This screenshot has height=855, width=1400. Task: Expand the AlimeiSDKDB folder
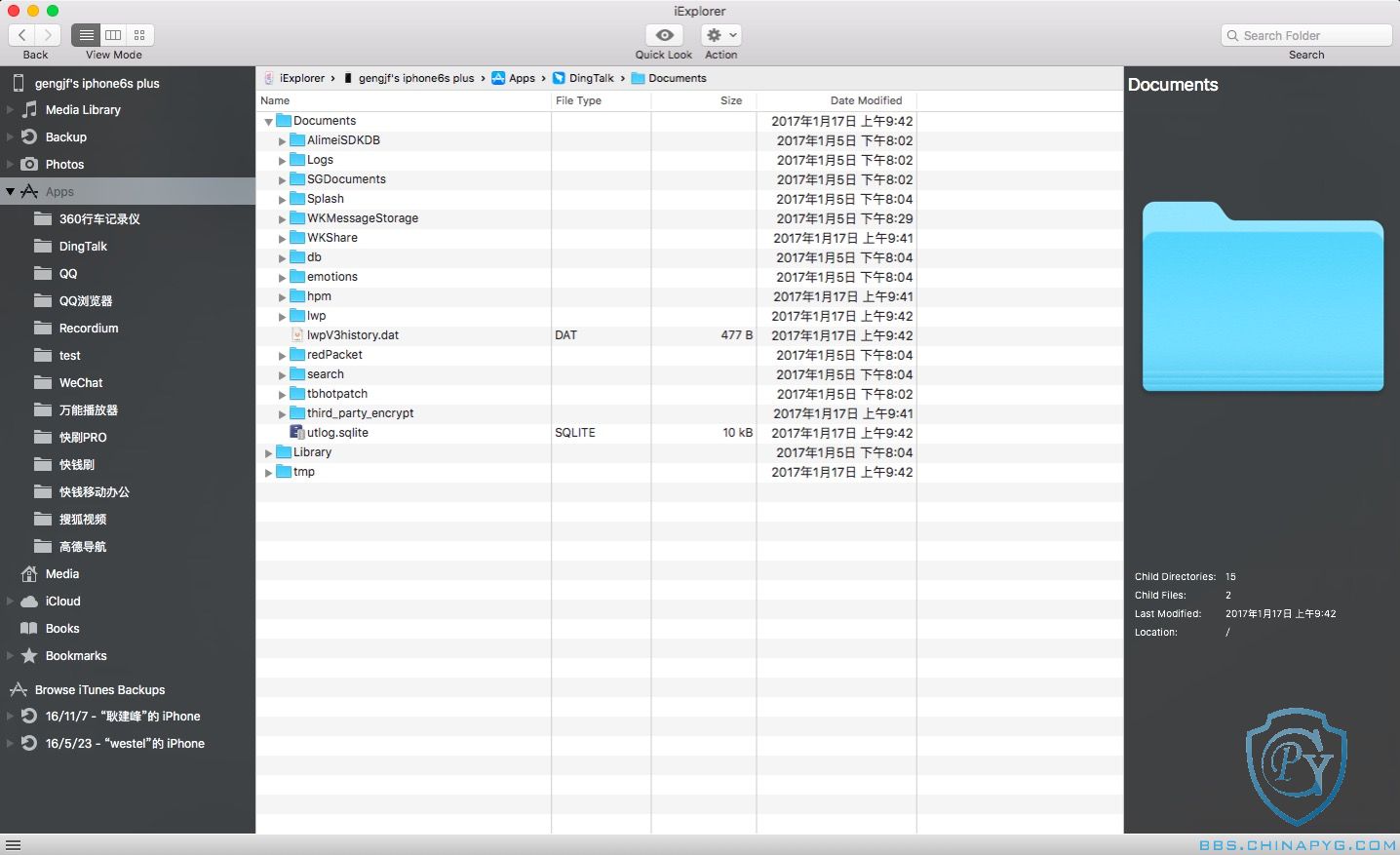click(x=283, y=140)
